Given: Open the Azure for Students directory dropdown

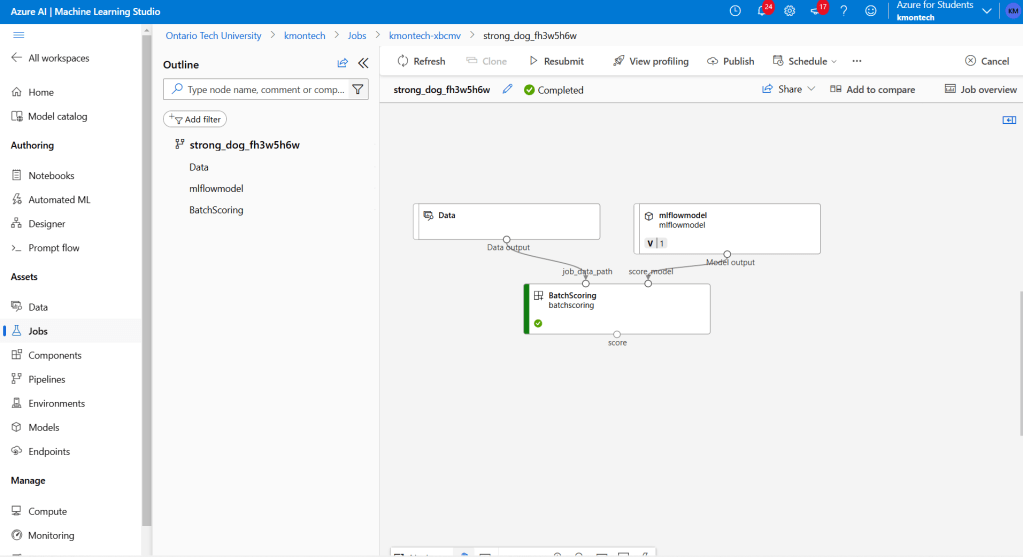Looking at the screenshot, I should click(x=987, y=11).
